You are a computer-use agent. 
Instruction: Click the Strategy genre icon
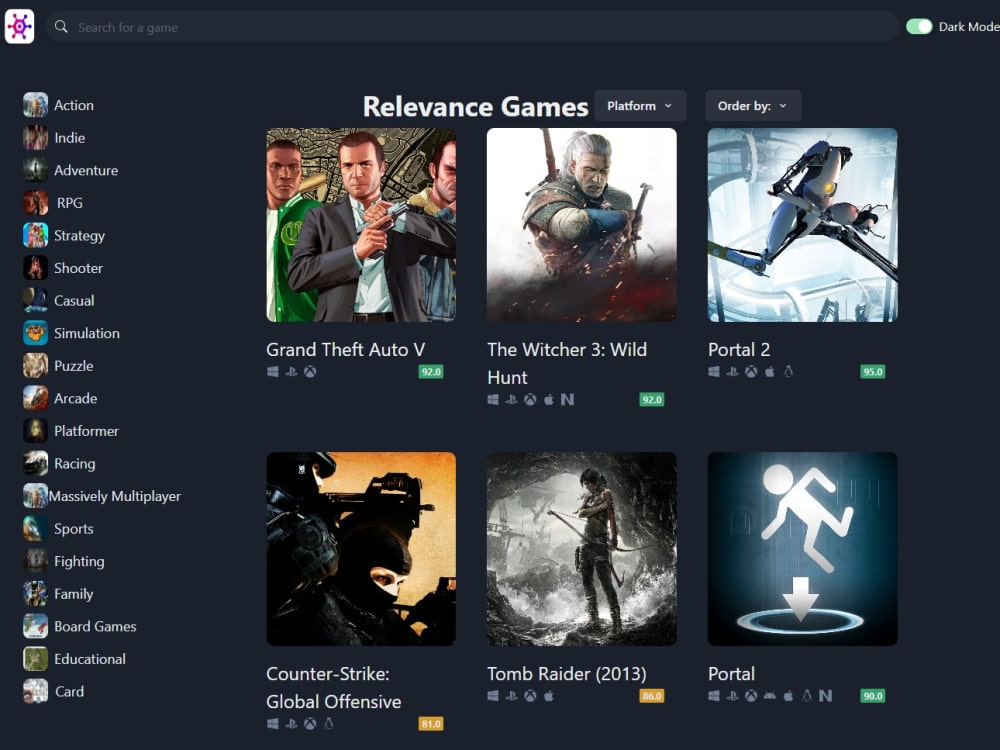tap(35, 235)
